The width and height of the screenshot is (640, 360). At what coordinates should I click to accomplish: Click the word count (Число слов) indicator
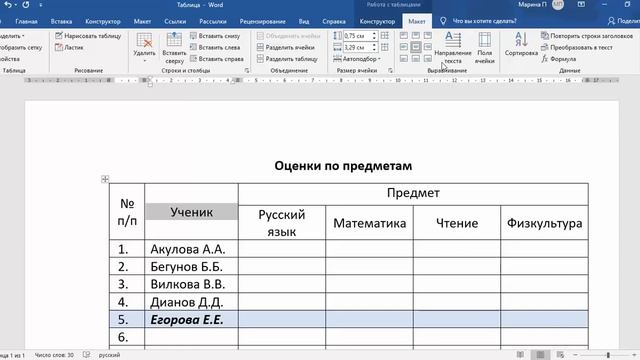click(x=54, y=355)
